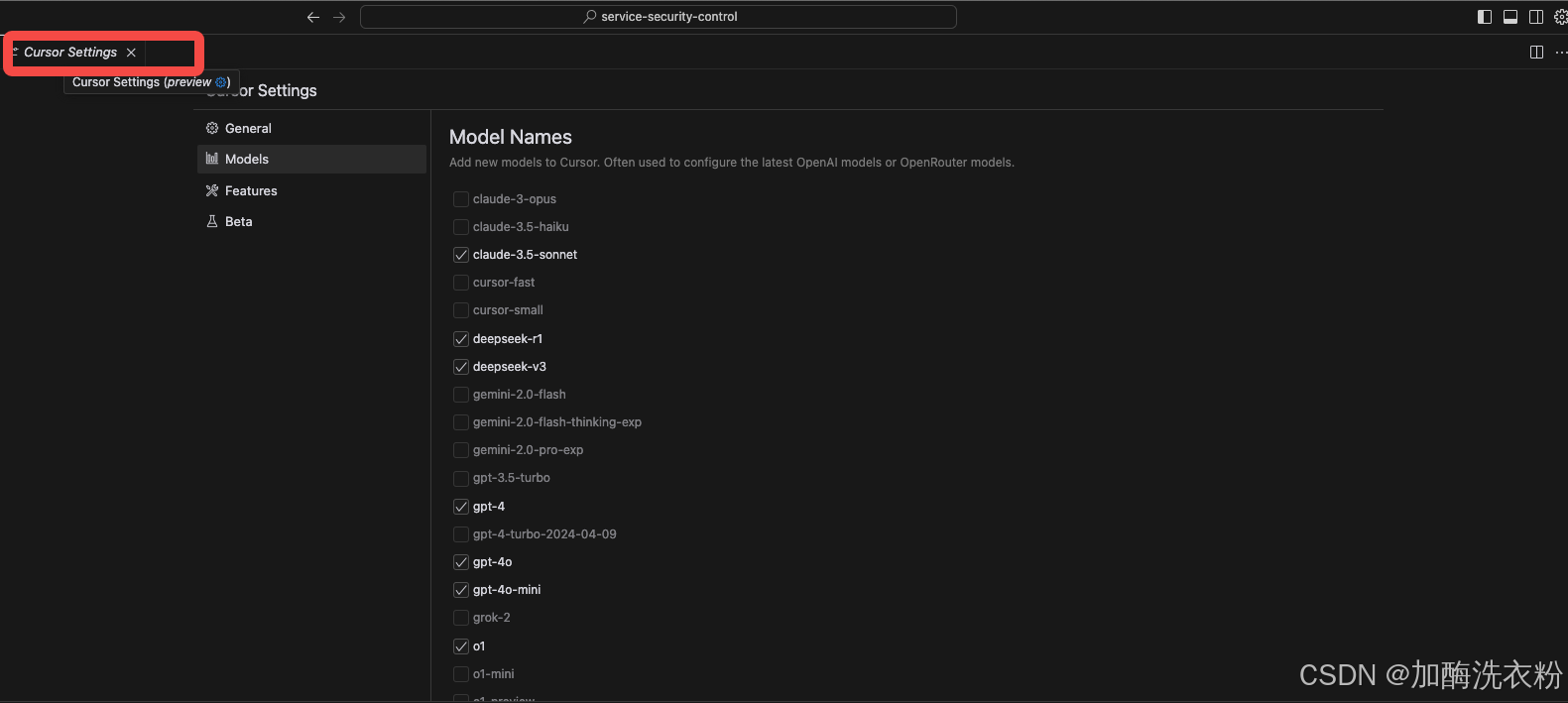Check the o1-mini model checkbox
This screenshot has width=1568, height=703.
[461, 674]
